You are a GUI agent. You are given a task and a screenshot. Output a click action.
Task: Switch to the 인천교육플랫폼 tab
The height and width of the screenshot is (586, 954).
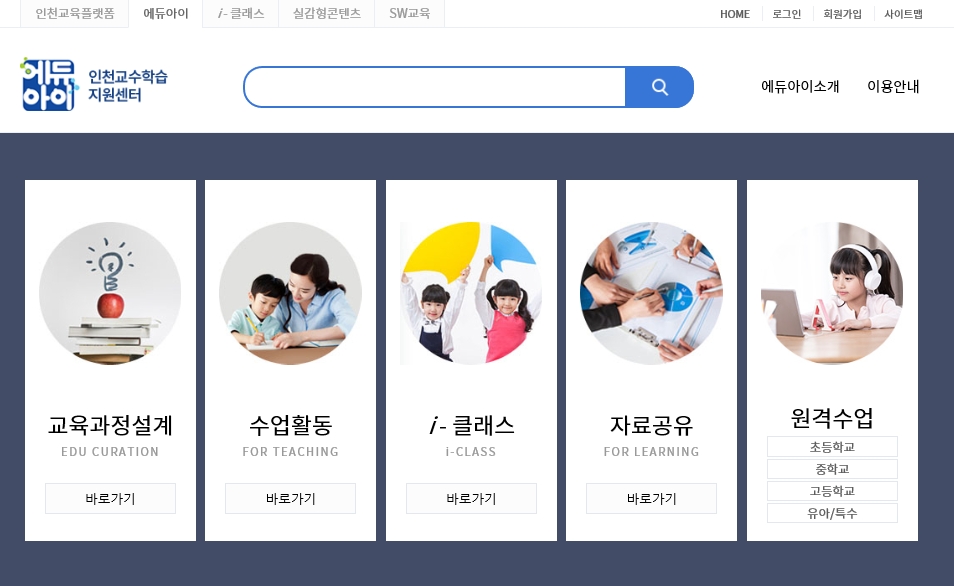pos(75,13)
